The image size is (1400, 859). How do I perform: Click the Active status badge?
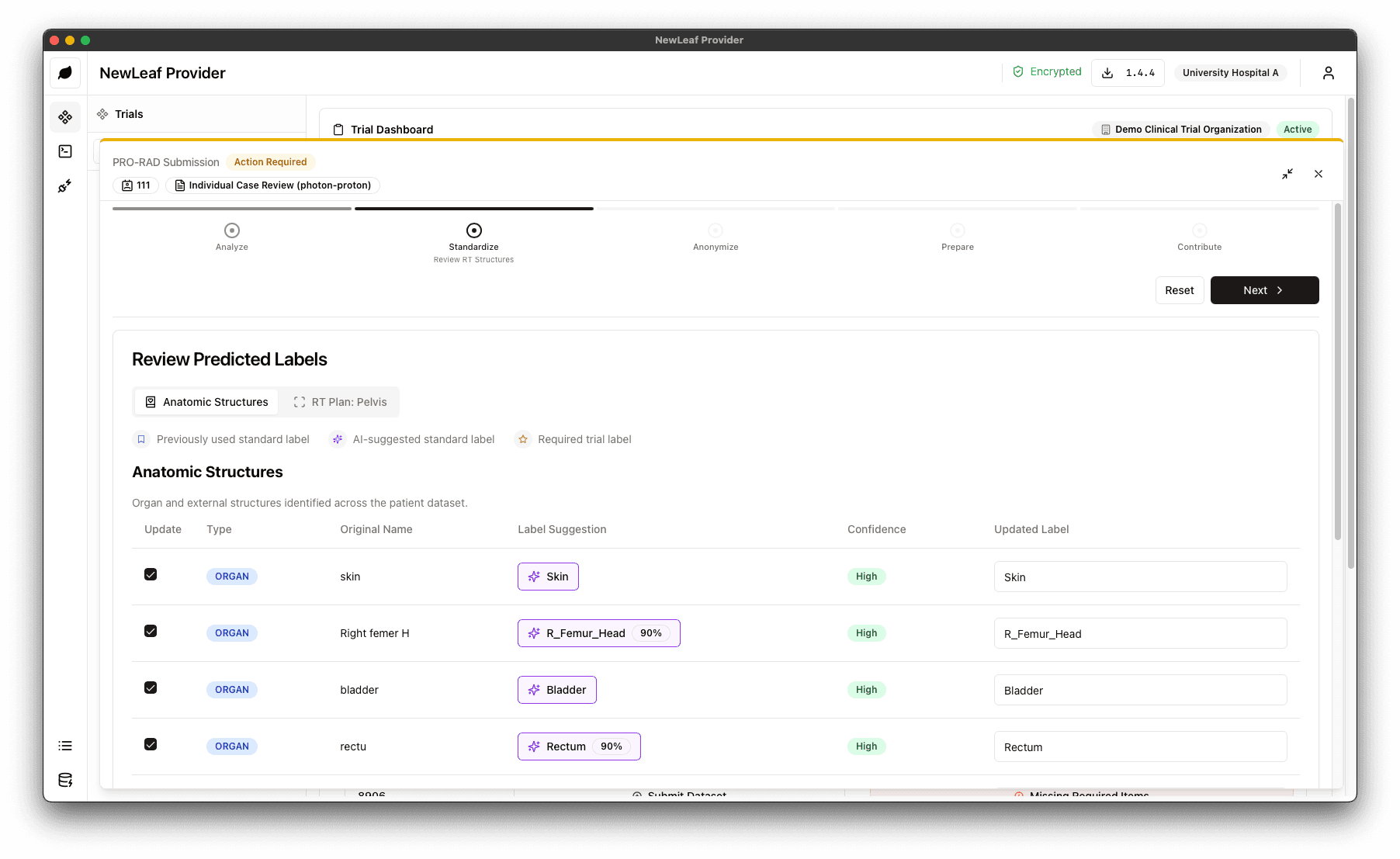coord(1298,130)
